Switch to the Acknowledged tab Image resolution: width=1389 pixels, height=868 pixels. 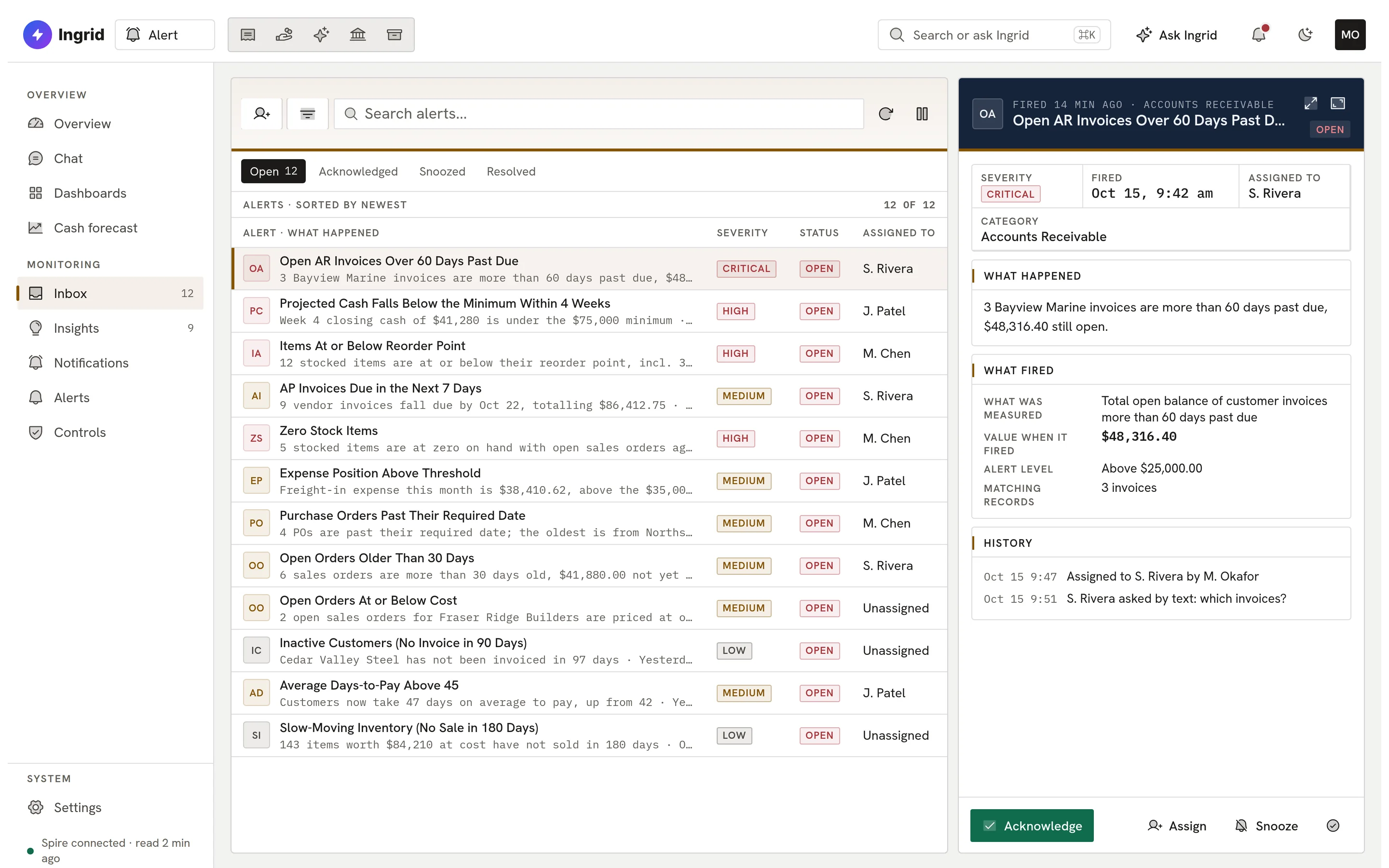(358, 171)
